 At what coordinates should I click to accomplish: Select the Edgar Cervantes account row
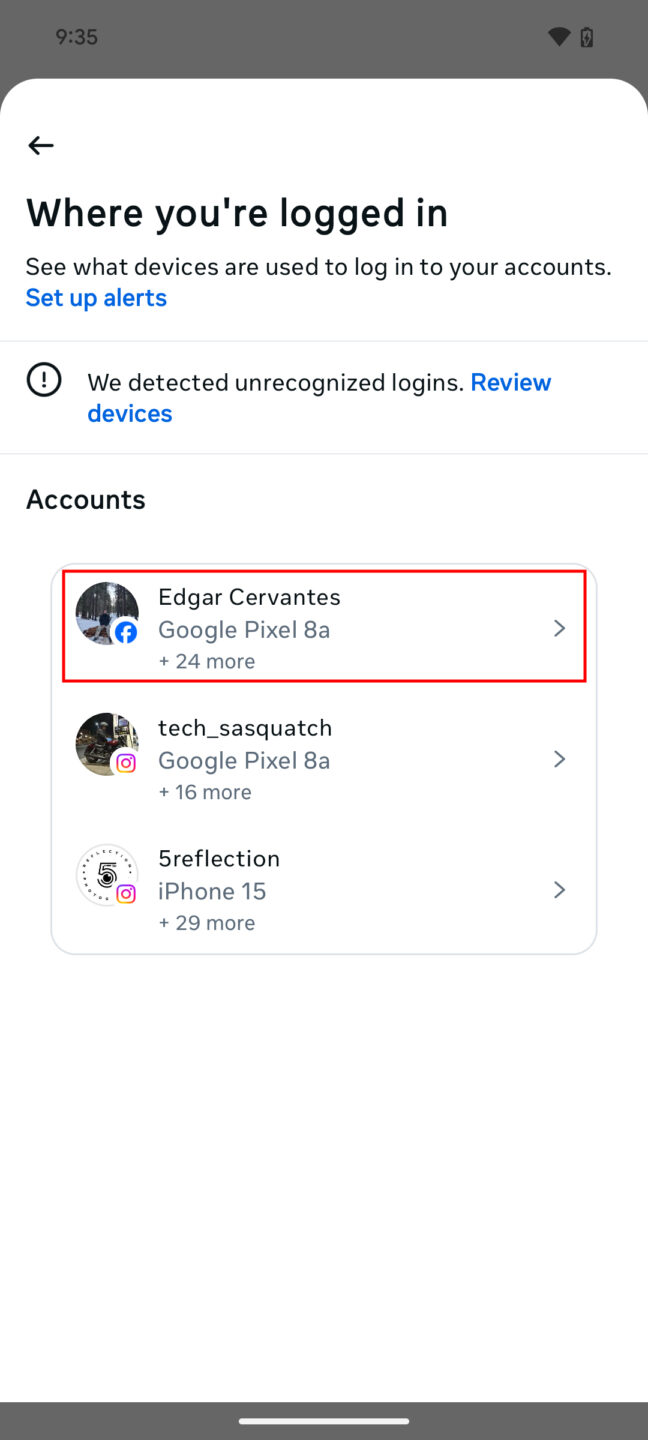click(x=324, y=626)
